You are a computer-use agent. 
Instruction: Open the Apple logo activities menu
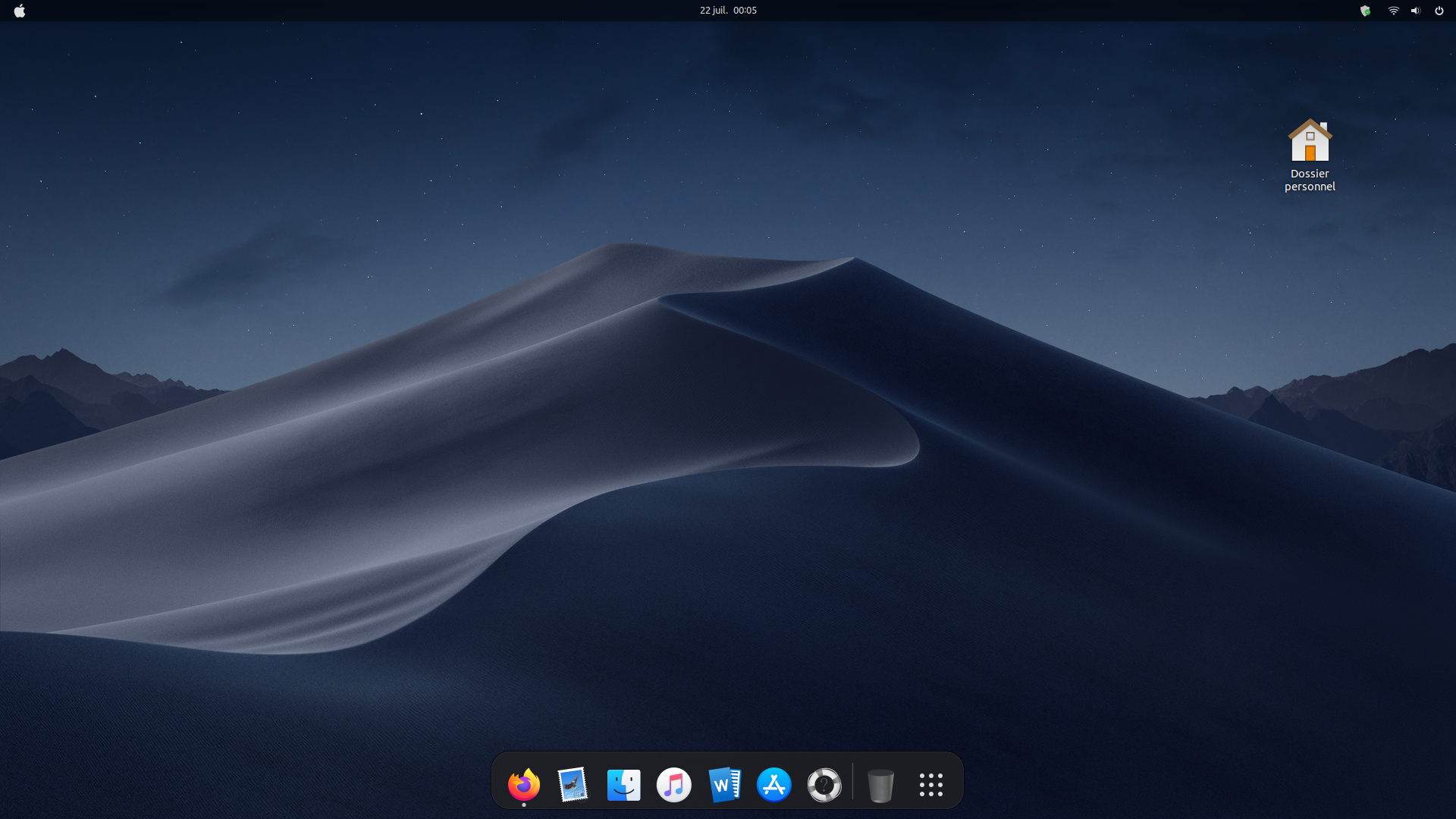pyautogui.click(x=20, y=11)
